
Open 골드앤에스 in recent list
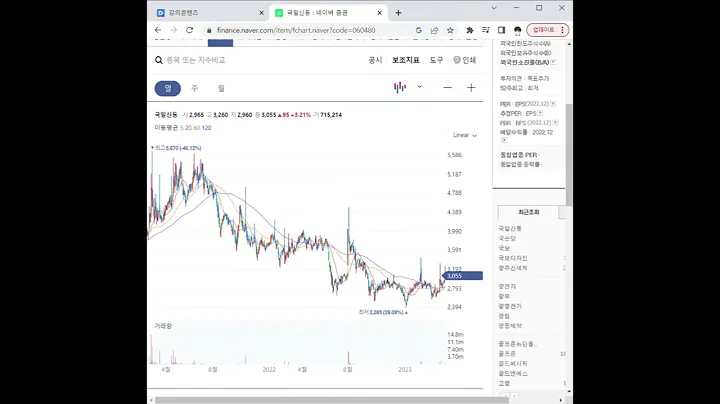point(513,373)
